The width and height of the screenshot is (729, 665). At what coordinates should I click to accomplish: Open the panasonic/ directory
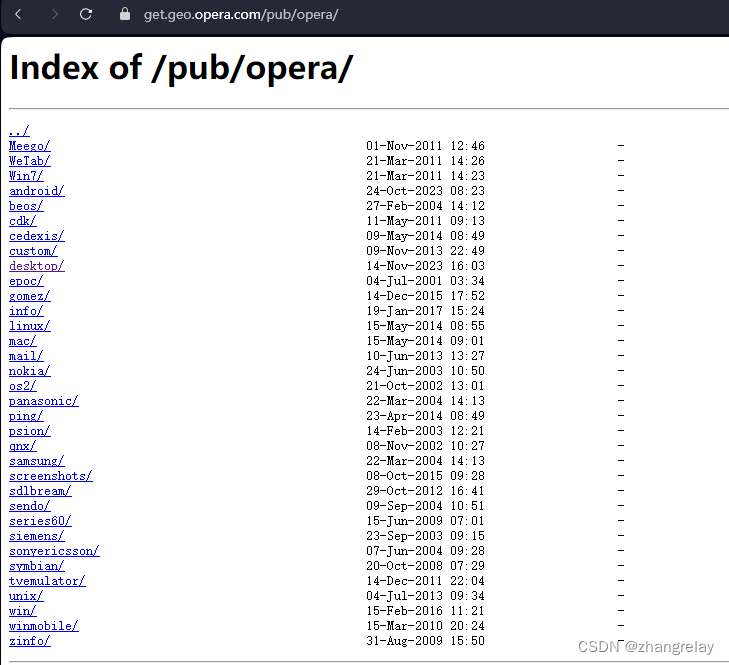tap(44, 401)
